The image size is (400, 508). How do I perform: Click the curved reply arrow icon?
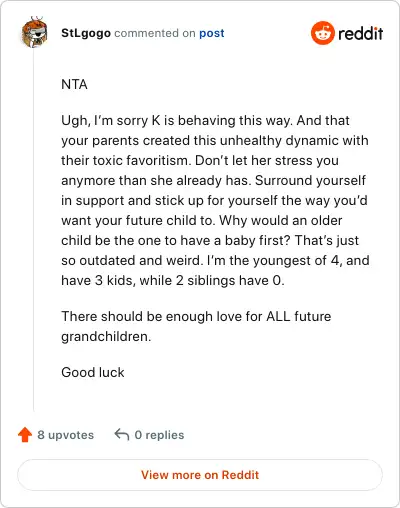[x=122, y=435]
